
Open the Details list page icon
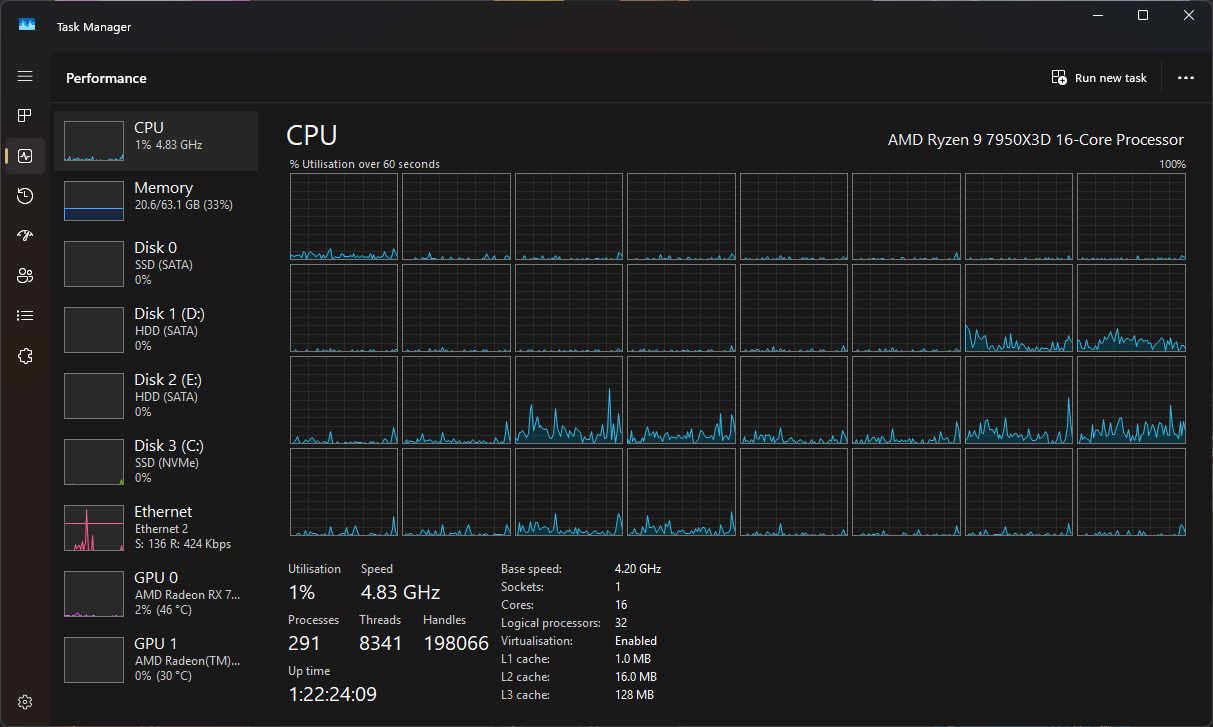pos(25,316)
